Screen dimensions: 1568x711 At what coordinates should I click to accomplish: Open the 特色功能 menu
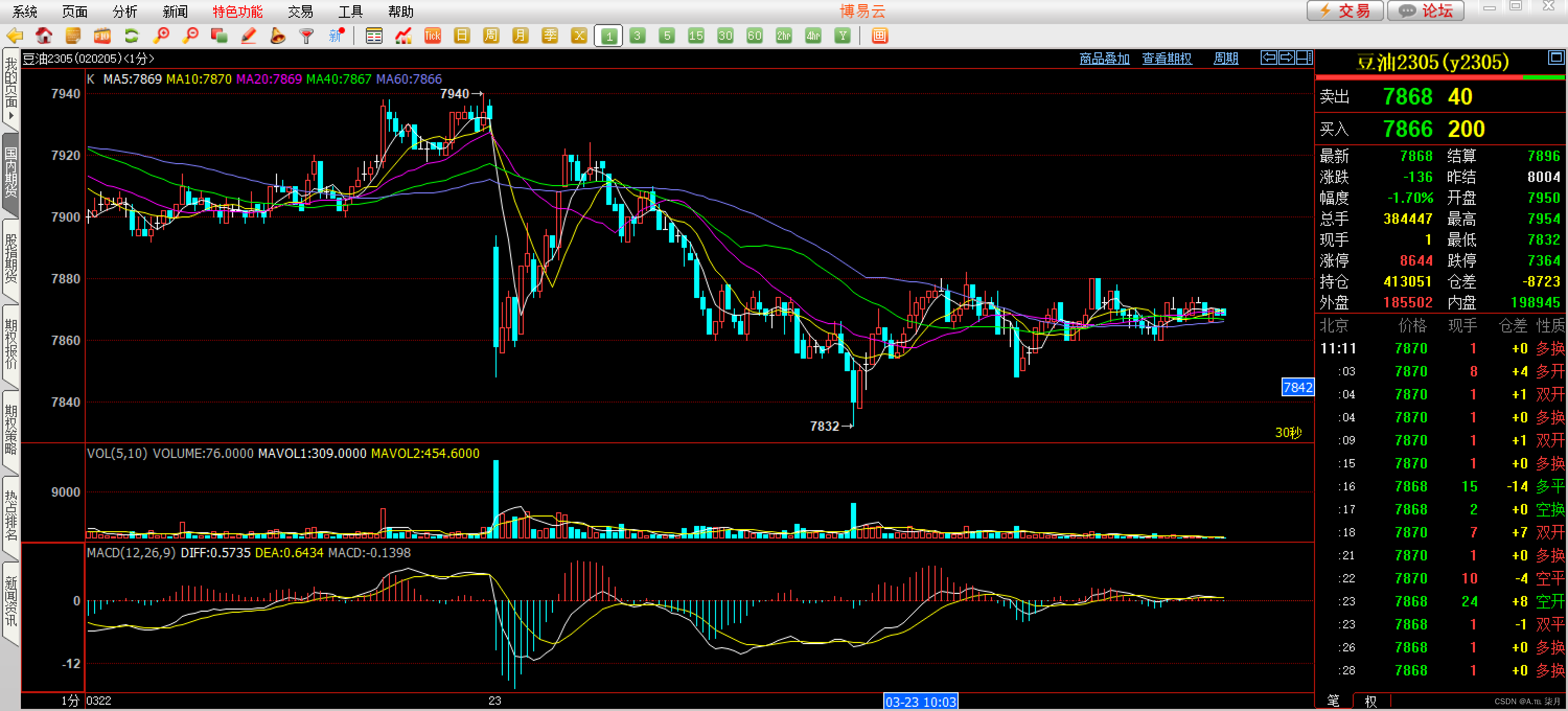(237, 12)
